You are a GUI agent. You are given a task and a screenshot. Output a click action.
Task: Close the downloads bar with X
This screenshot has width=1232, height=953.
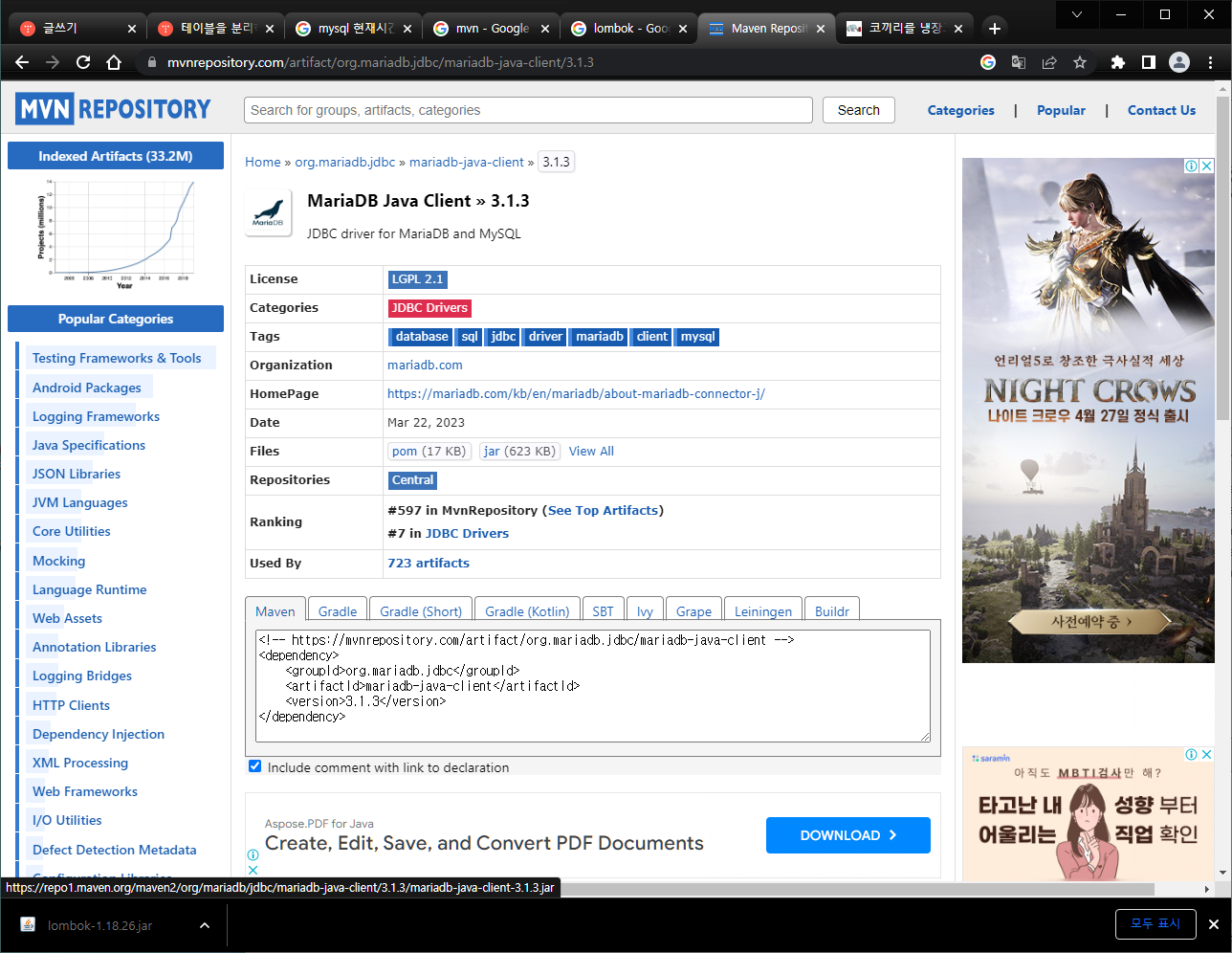[x=1214, y=924]
